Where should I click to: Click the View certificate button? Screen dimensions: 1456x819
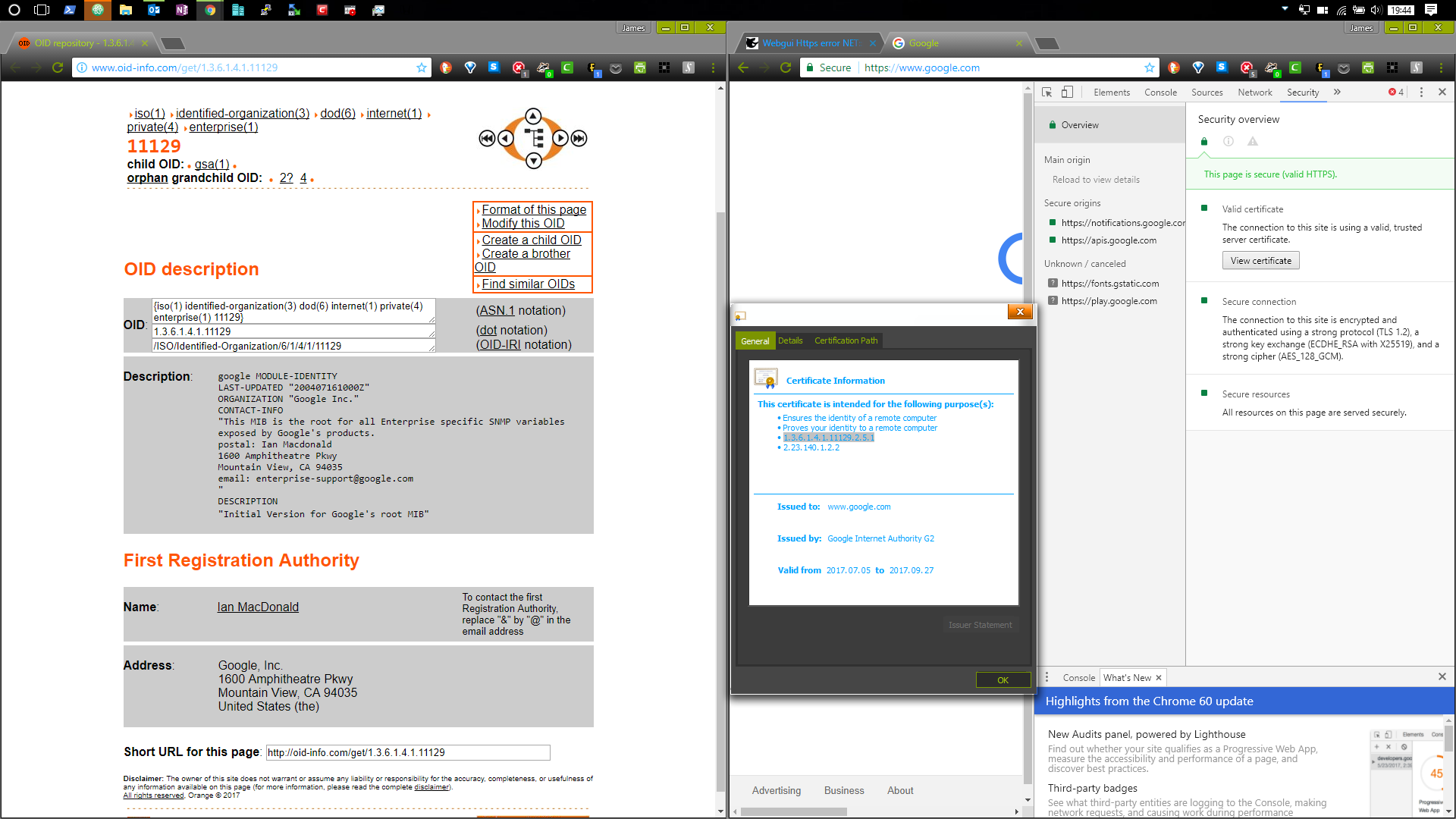click(1261, 261)
